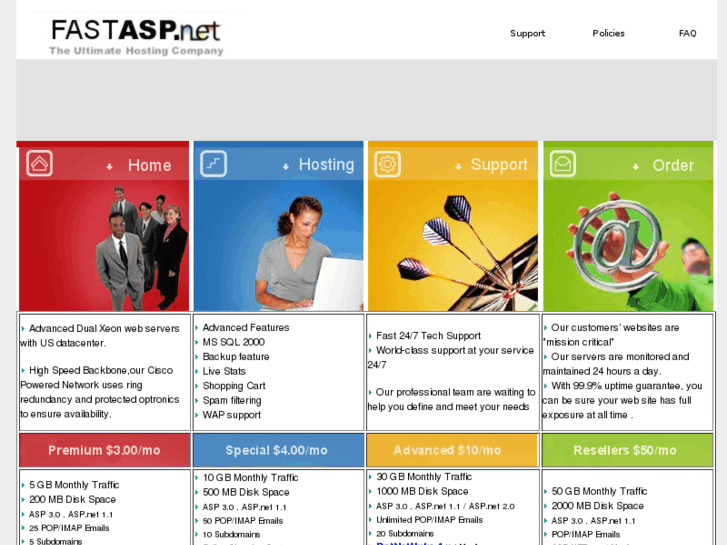727x545 pixels.
Task: Click 'The Ultimate Hosting Company' tagline
Action: click(136, 51)
